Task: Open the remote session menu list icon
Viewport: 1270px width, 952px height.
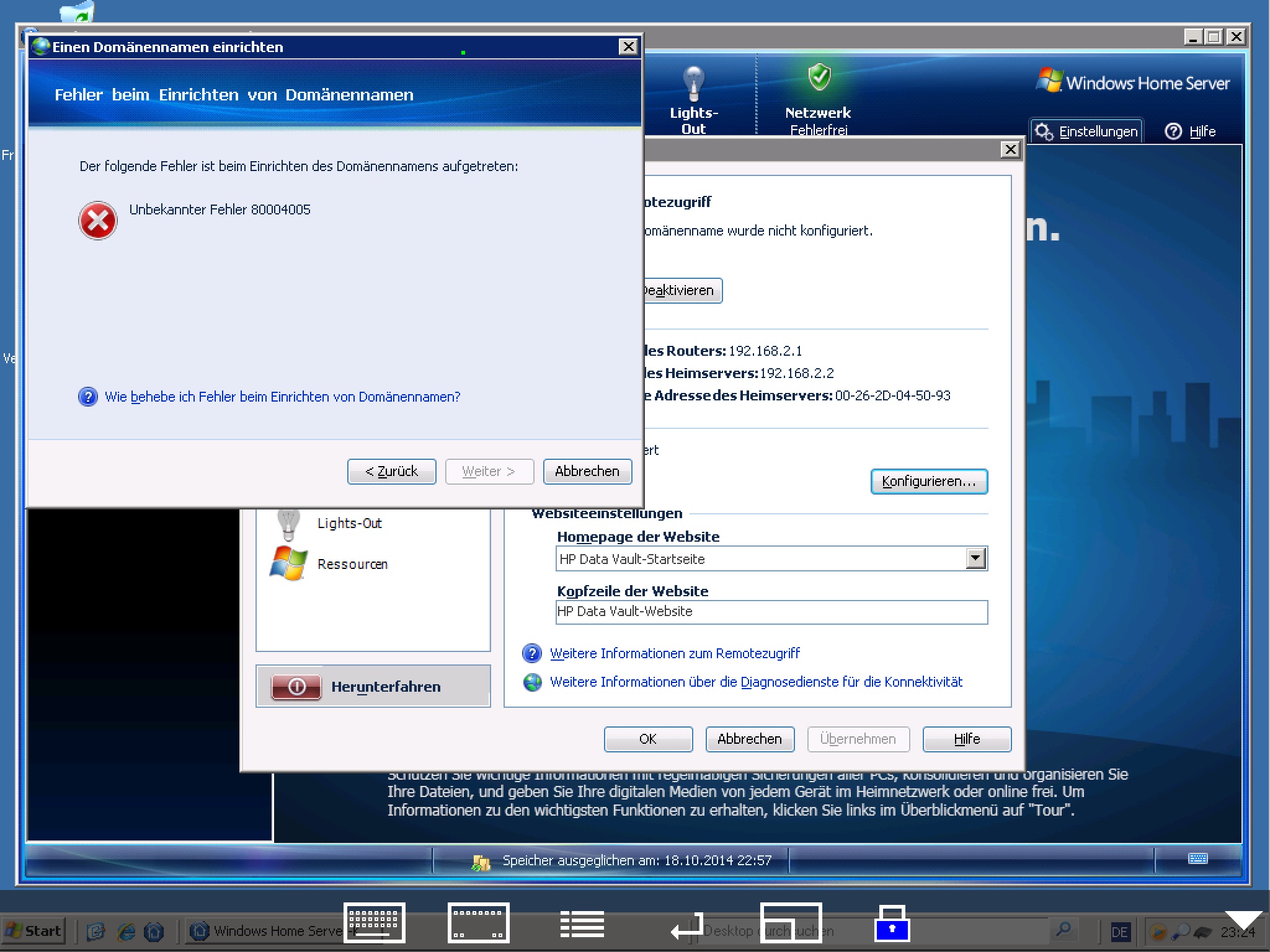Action: [582, 924]
